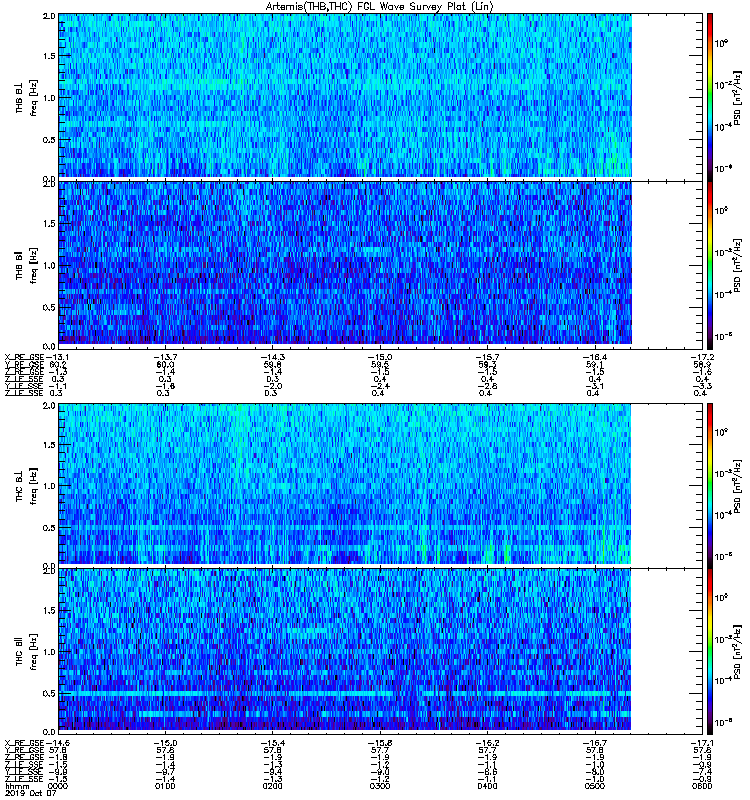Click the X_RE_GSE value "-16.7"

(x=595, y=743)
